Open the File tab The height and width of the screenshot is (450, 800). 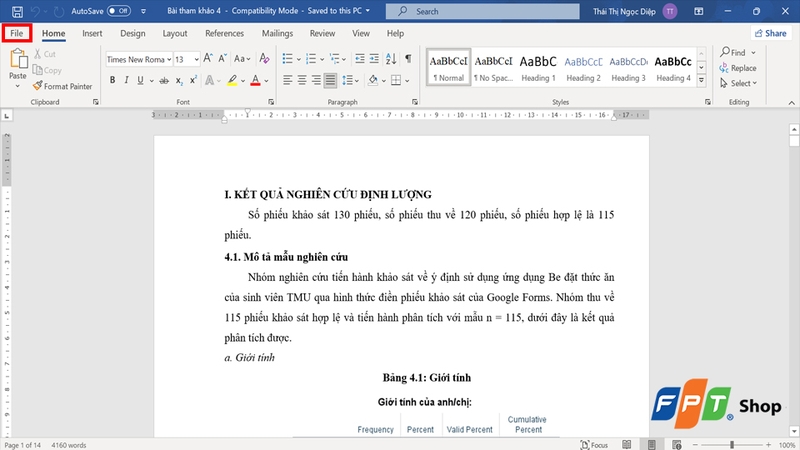pyautogui.click(x=17, y=33)
